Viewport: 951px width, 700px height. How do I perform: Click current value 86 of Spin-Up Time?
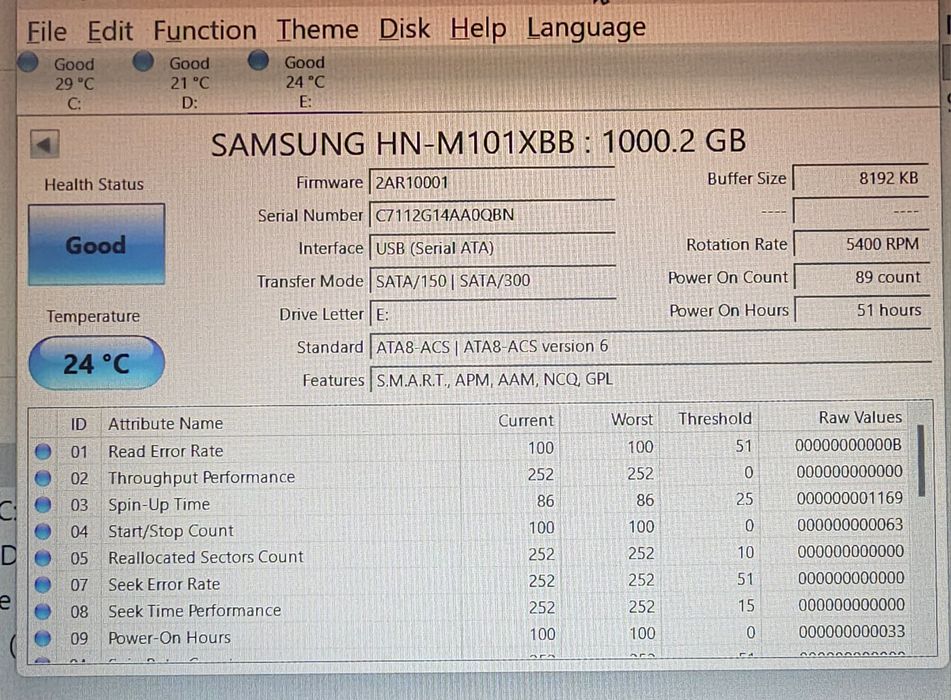[x=545, y=501]
